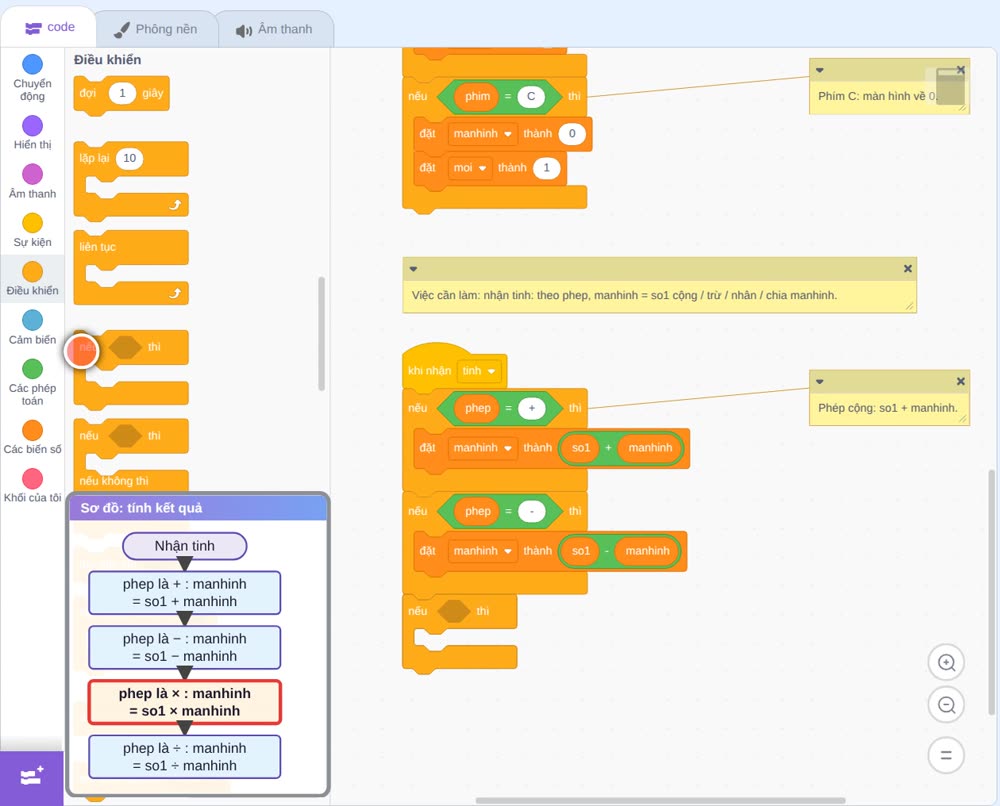1000x806 pixels.
Task: Switch to the Phông nền tab
Action: coord(156,29)
